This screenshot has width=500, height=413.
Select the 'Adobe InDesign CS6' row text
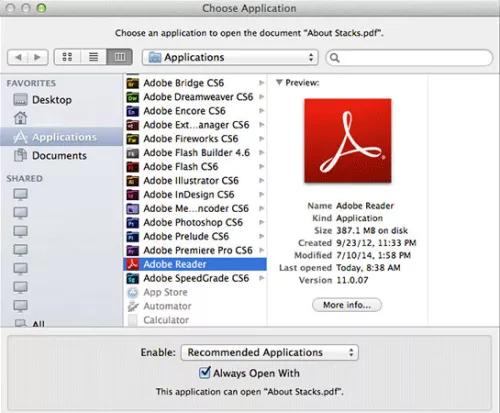[189, 194]
